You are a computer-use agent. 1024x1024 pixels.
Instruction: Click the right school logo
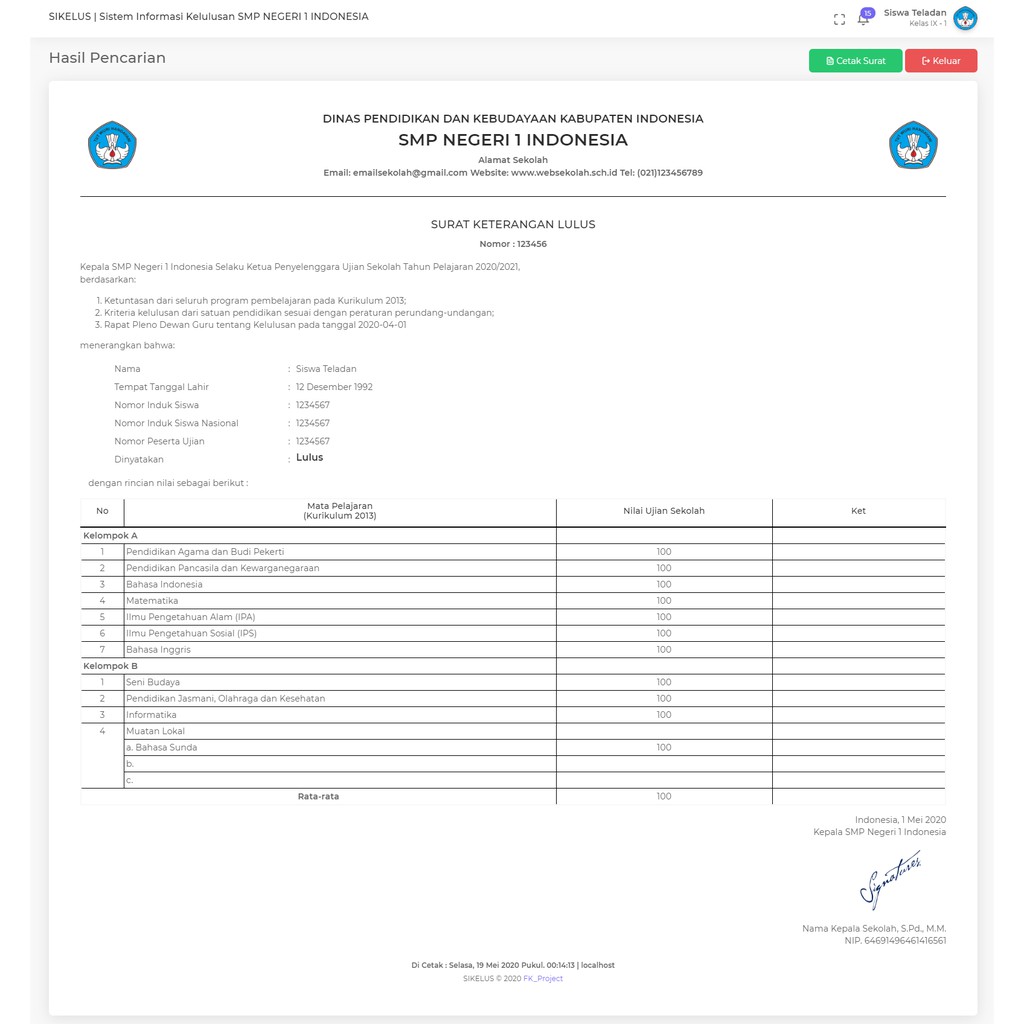(913, 145)
